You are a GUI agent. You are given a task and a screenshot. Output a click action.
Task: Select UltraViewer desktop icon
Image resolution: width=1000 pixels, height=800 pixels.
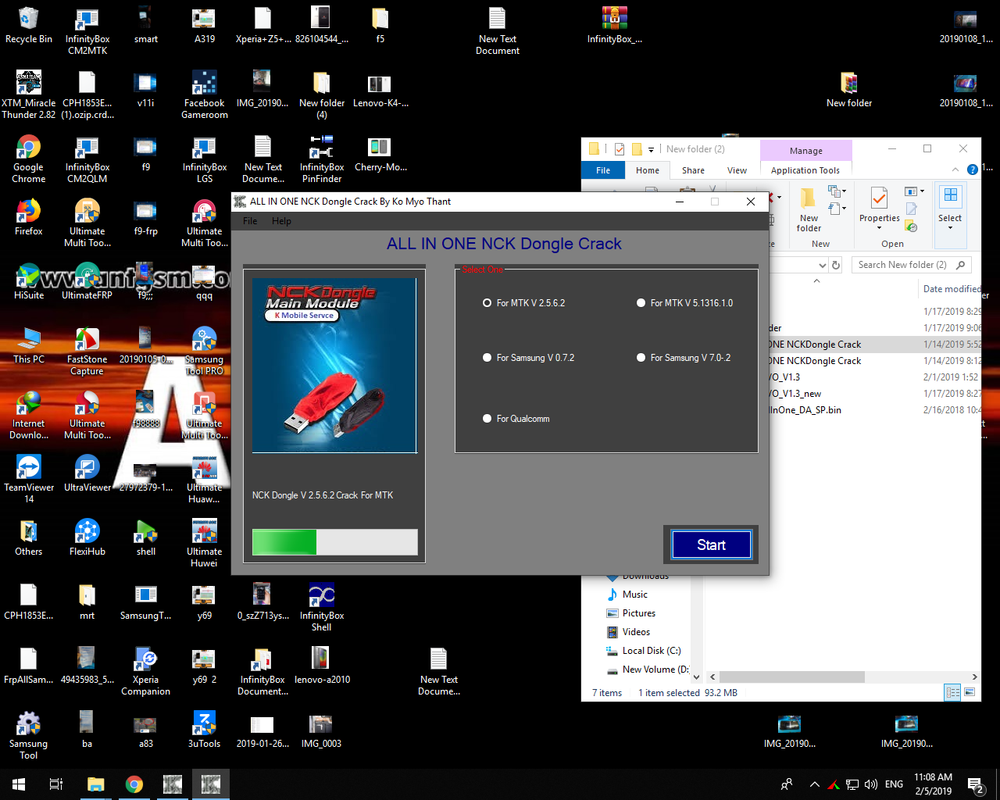click(87, 473)
